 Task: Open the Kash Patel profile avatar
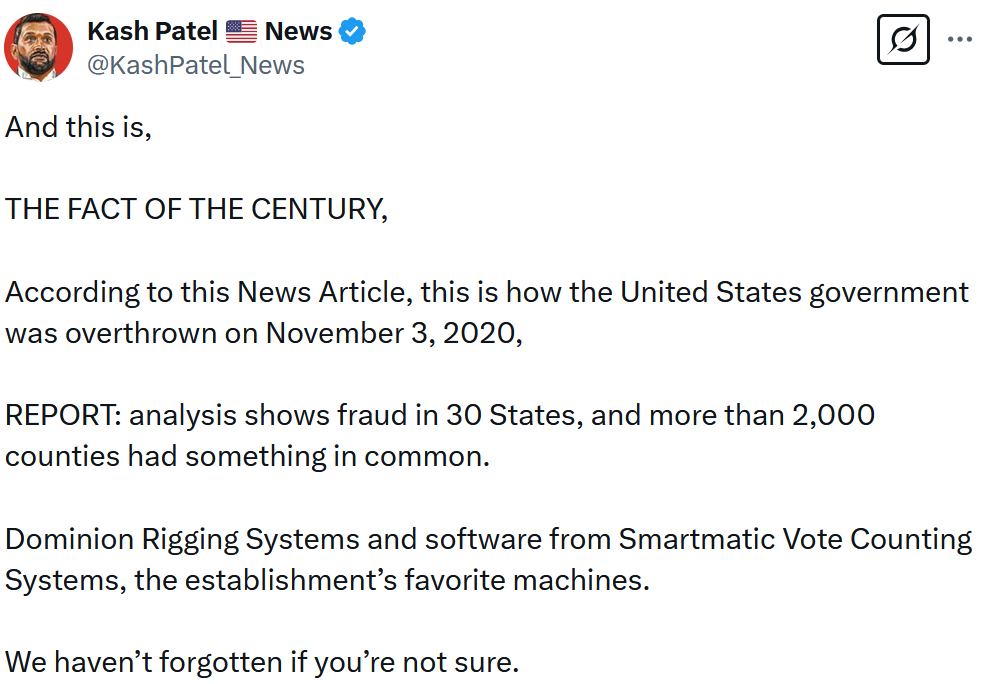coord(38,47)
